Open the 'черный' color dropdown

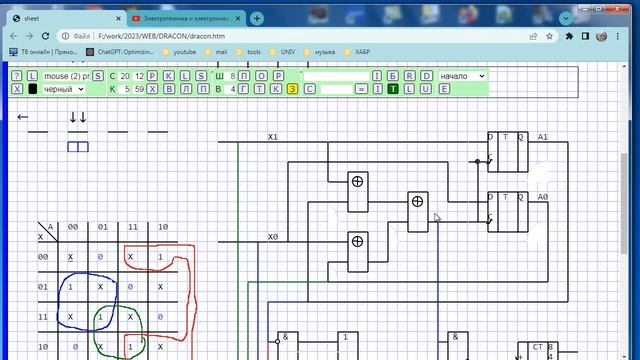[64, 89]
